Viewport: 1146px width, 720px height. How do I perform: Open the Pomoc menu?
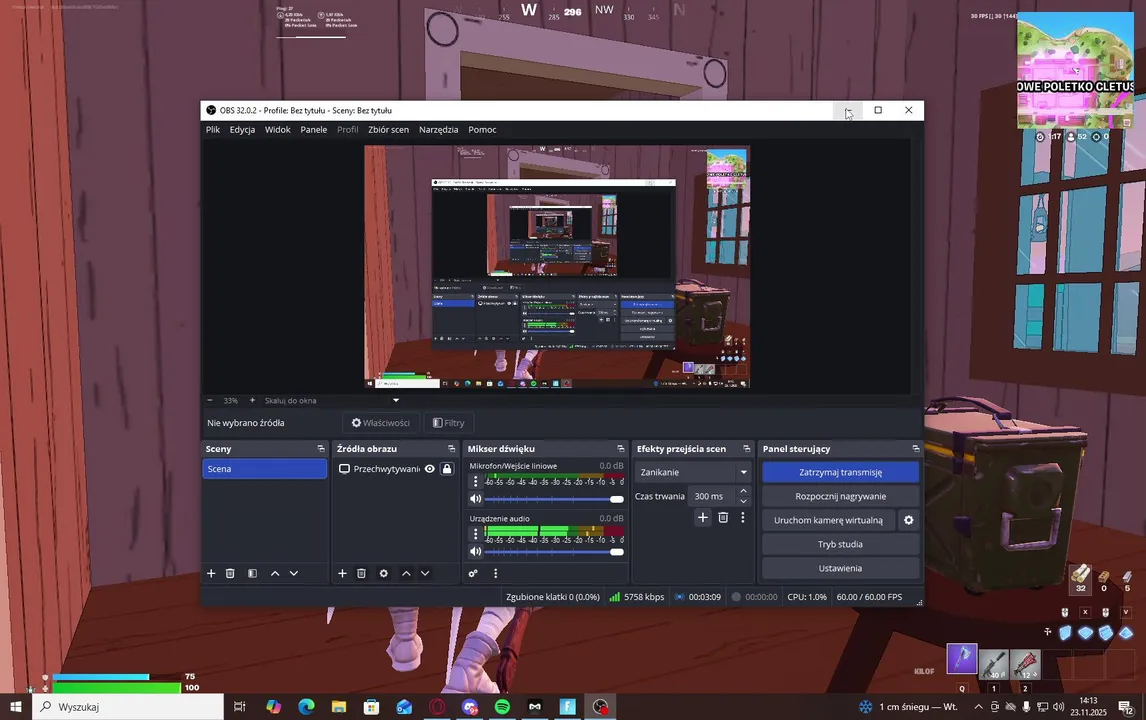click(482, 129)
